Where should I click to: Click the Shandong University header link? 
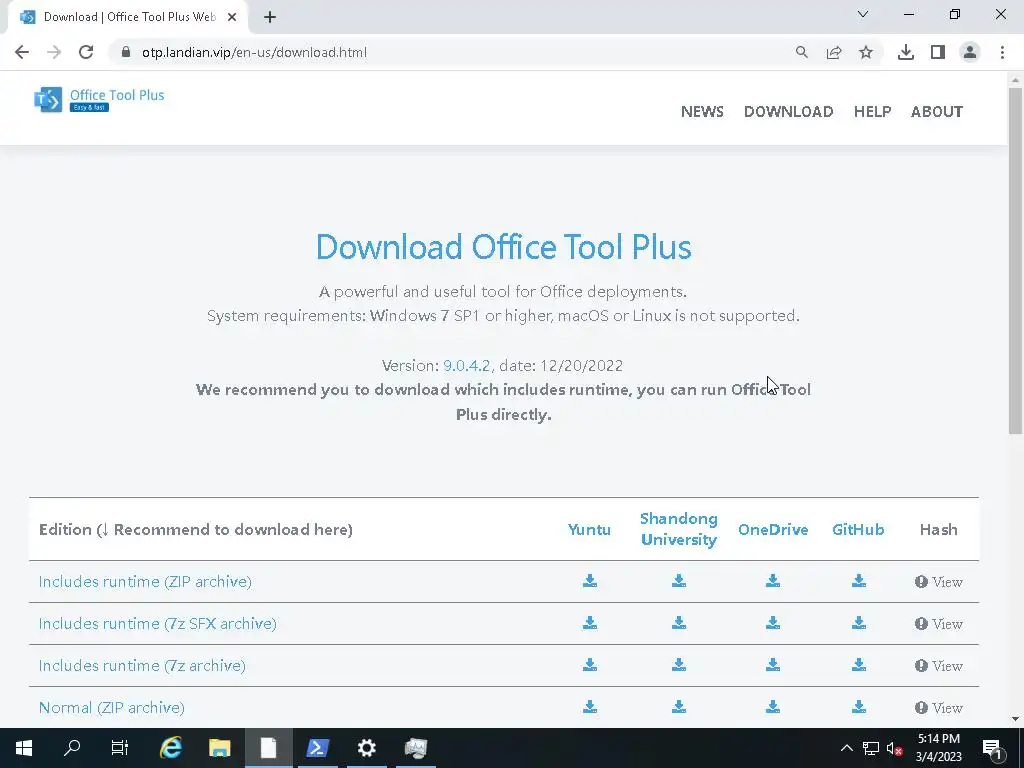tap(679, 529)
